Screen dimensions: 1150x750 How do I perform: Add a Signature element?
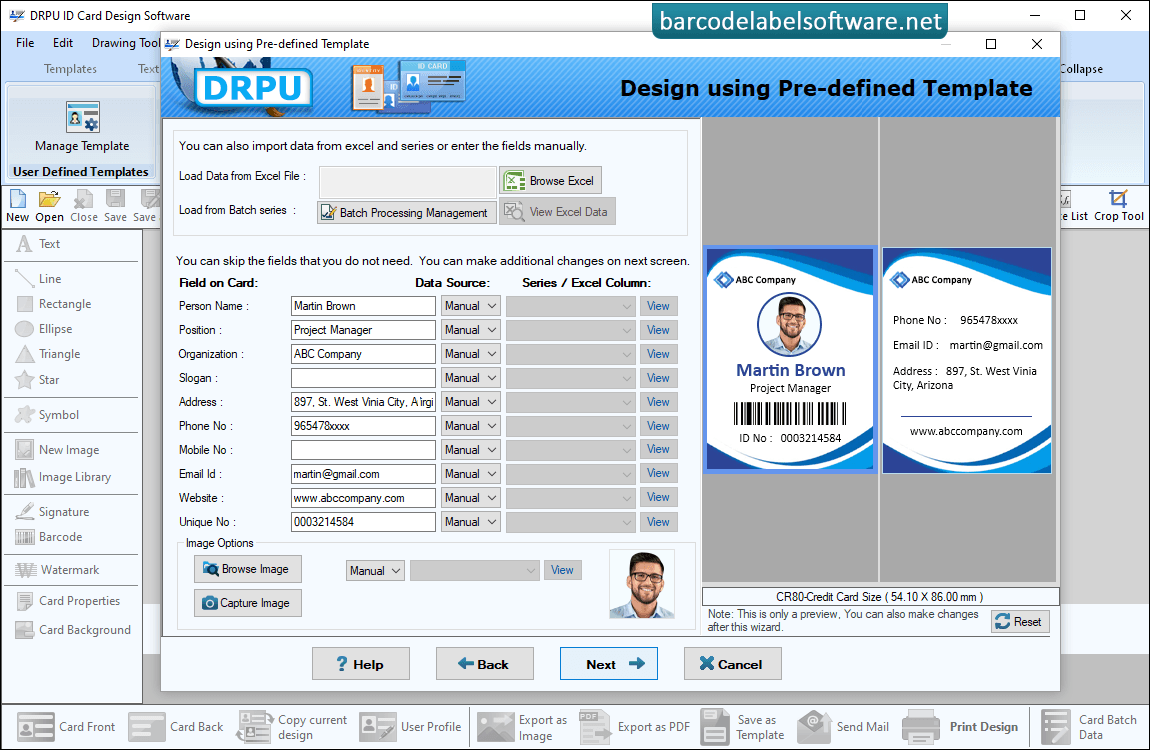[x=53, y=512]
